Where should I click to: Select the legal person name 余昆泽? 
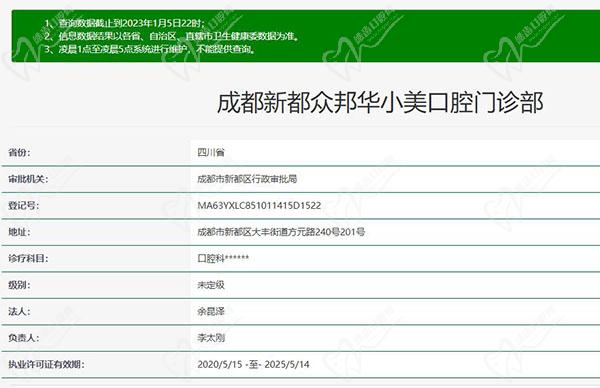[x=211, y=311]
